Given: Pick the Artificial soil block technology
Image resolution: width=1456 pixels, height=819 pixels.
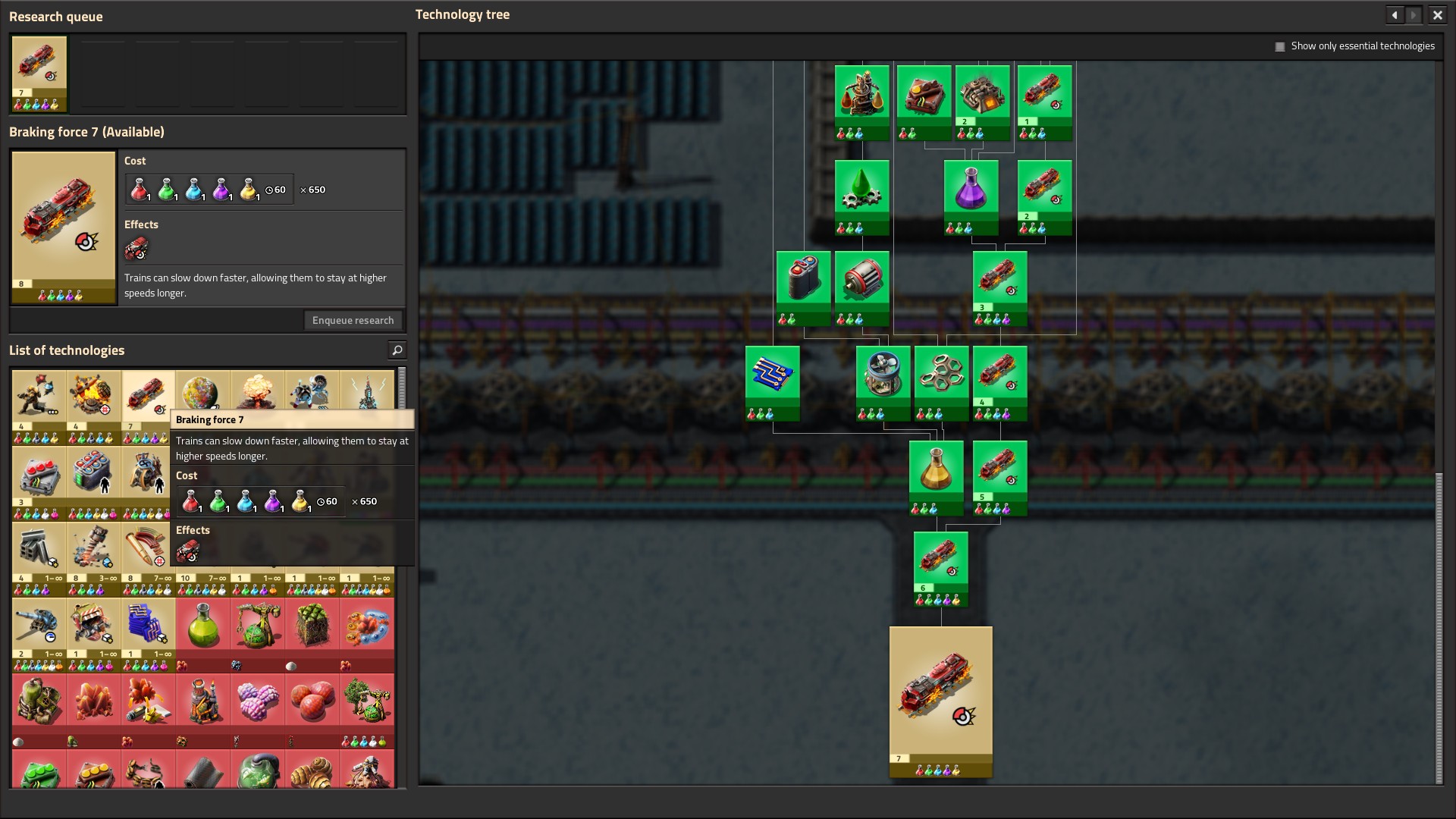Looking at the screenshot, I should pyautogui.click(x=312, y=635).
